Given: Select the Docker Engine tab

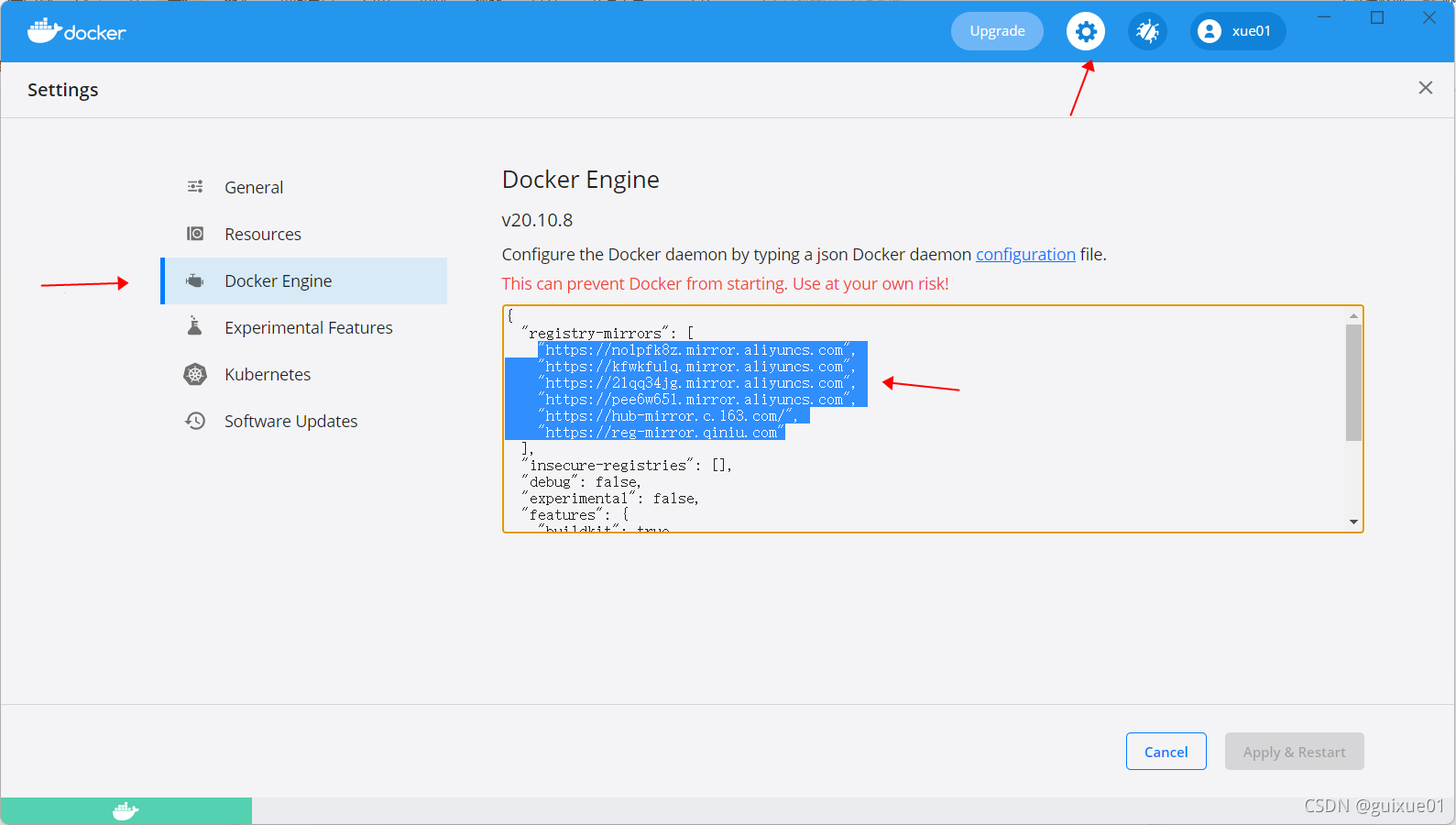Looking at the screenshot, I should [304, 280].
